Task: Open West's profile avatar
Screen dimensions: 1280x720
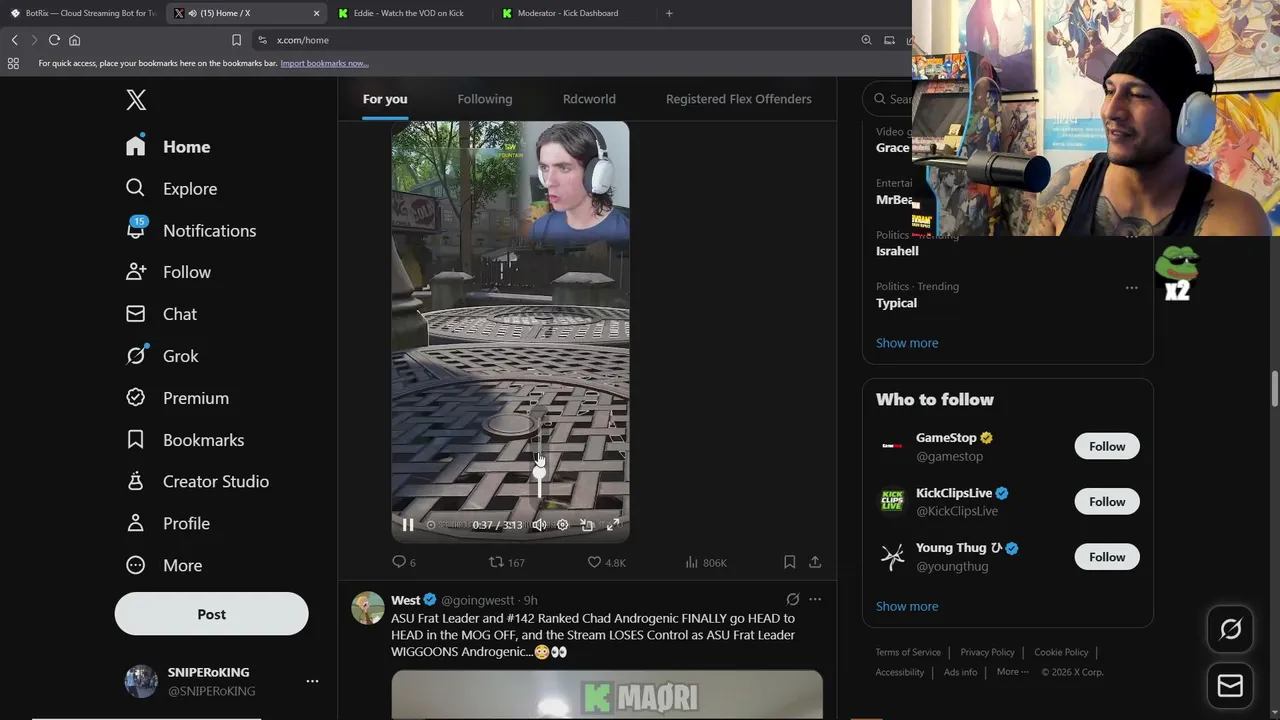Action: [x=368, y=607]
